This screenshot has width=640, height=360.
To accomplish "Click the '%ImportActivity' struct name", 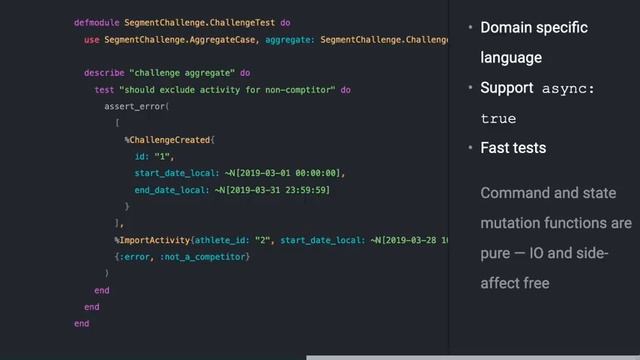I will 152,240.
